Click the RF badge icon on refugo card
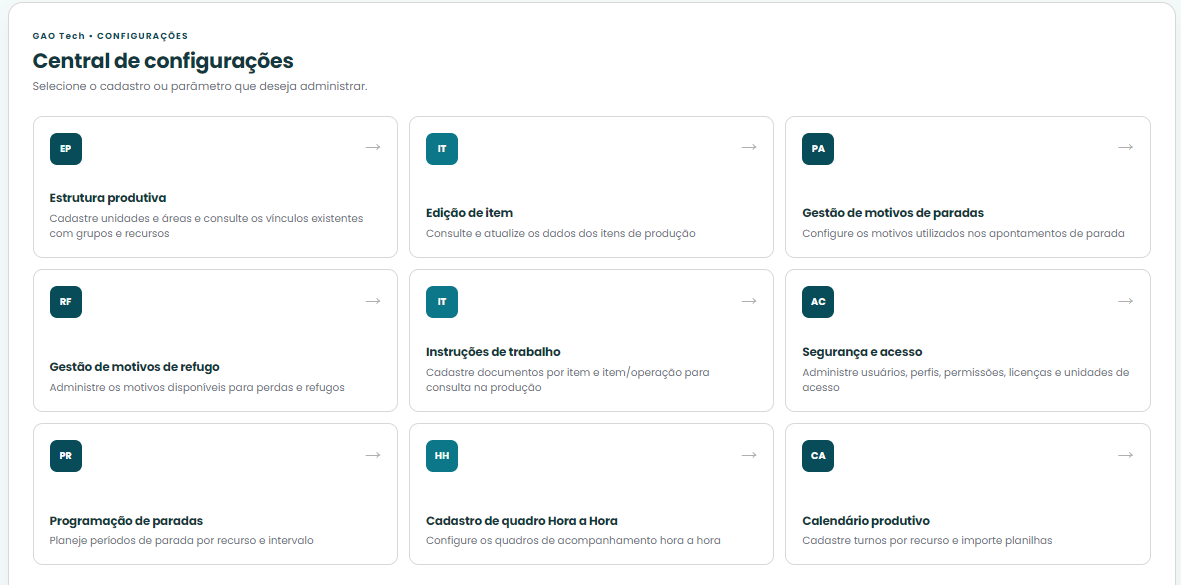 click(66, 302)
